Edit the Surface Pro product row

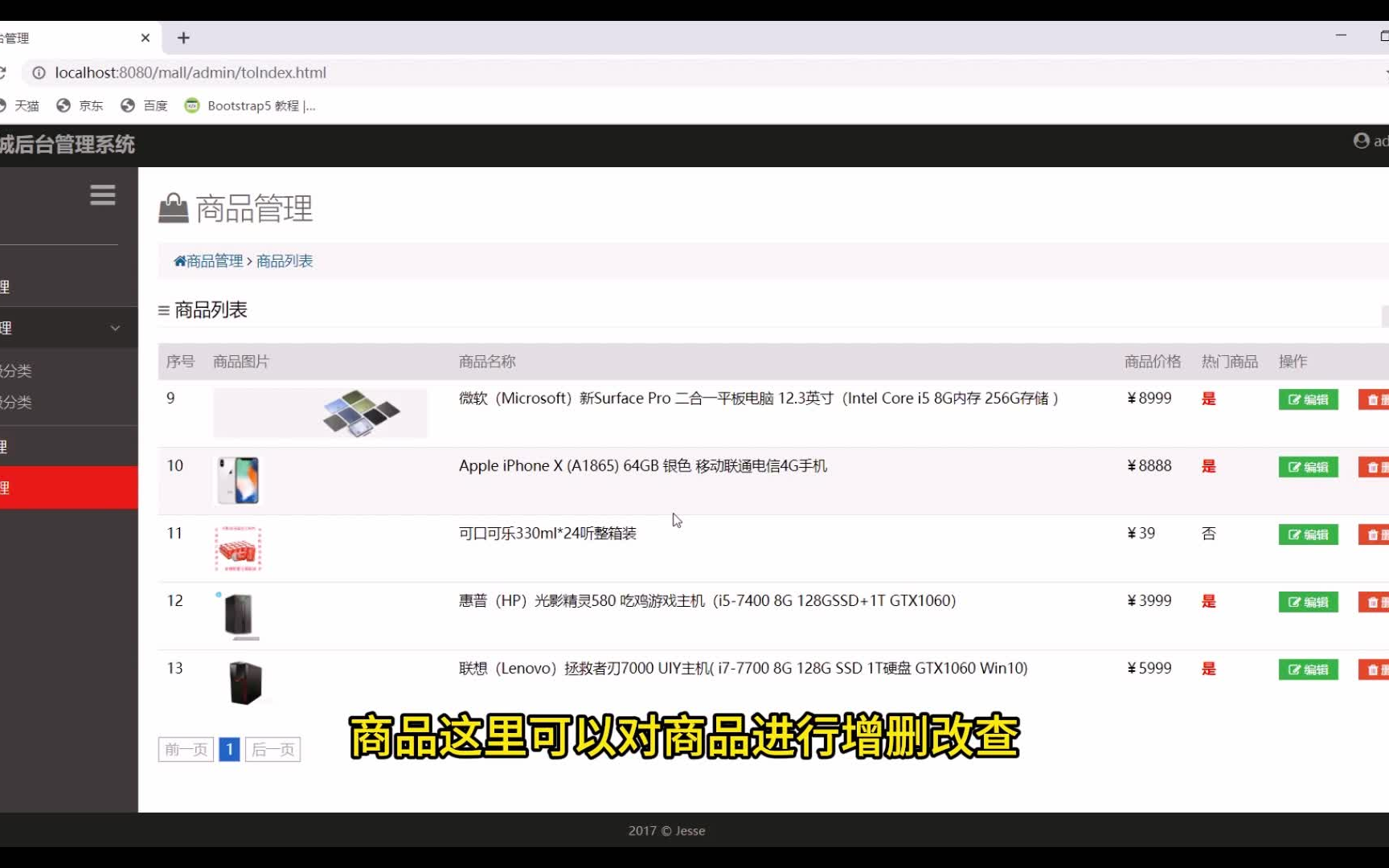[x=1308, y=399]
